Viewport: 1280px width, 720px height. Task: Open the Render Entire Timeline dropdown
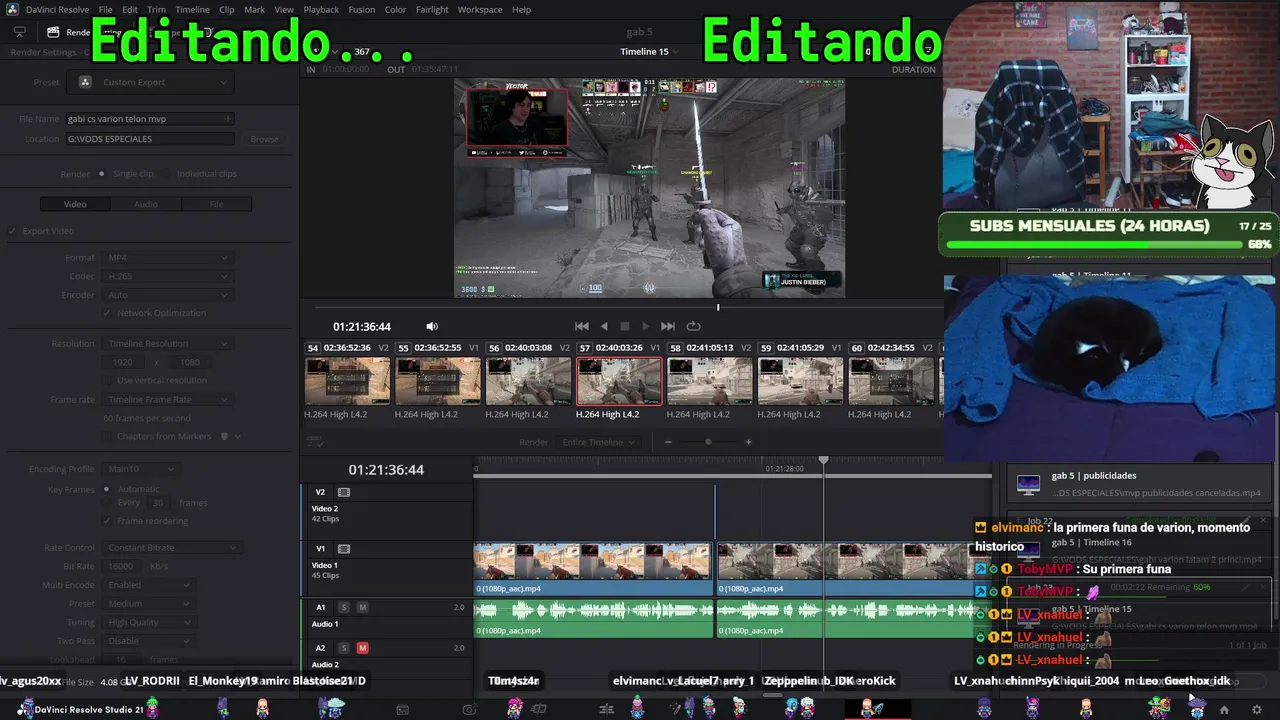[x=598, y=442]
